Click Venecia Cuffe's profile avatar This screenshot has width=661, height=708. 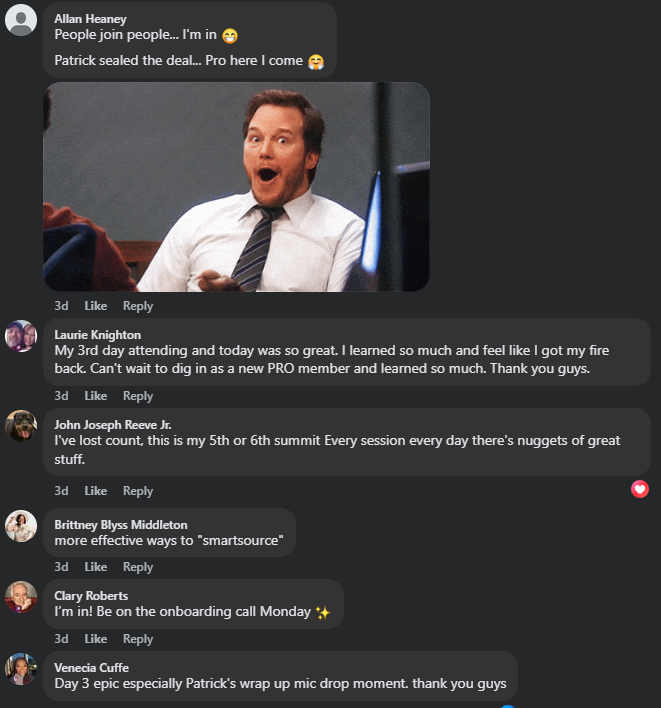tap(21, 669)
